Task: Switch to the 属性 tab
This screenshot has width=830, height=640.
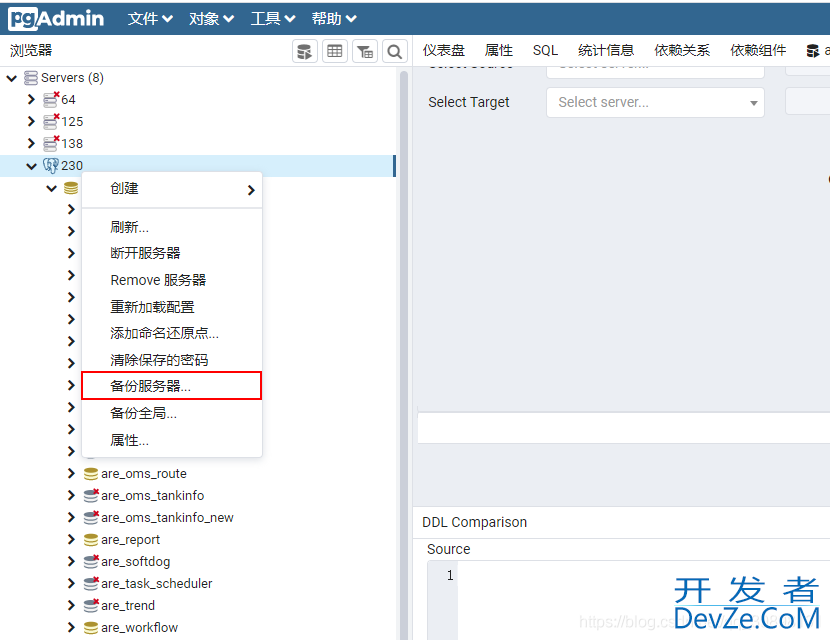Action: (x=499, y=50)
